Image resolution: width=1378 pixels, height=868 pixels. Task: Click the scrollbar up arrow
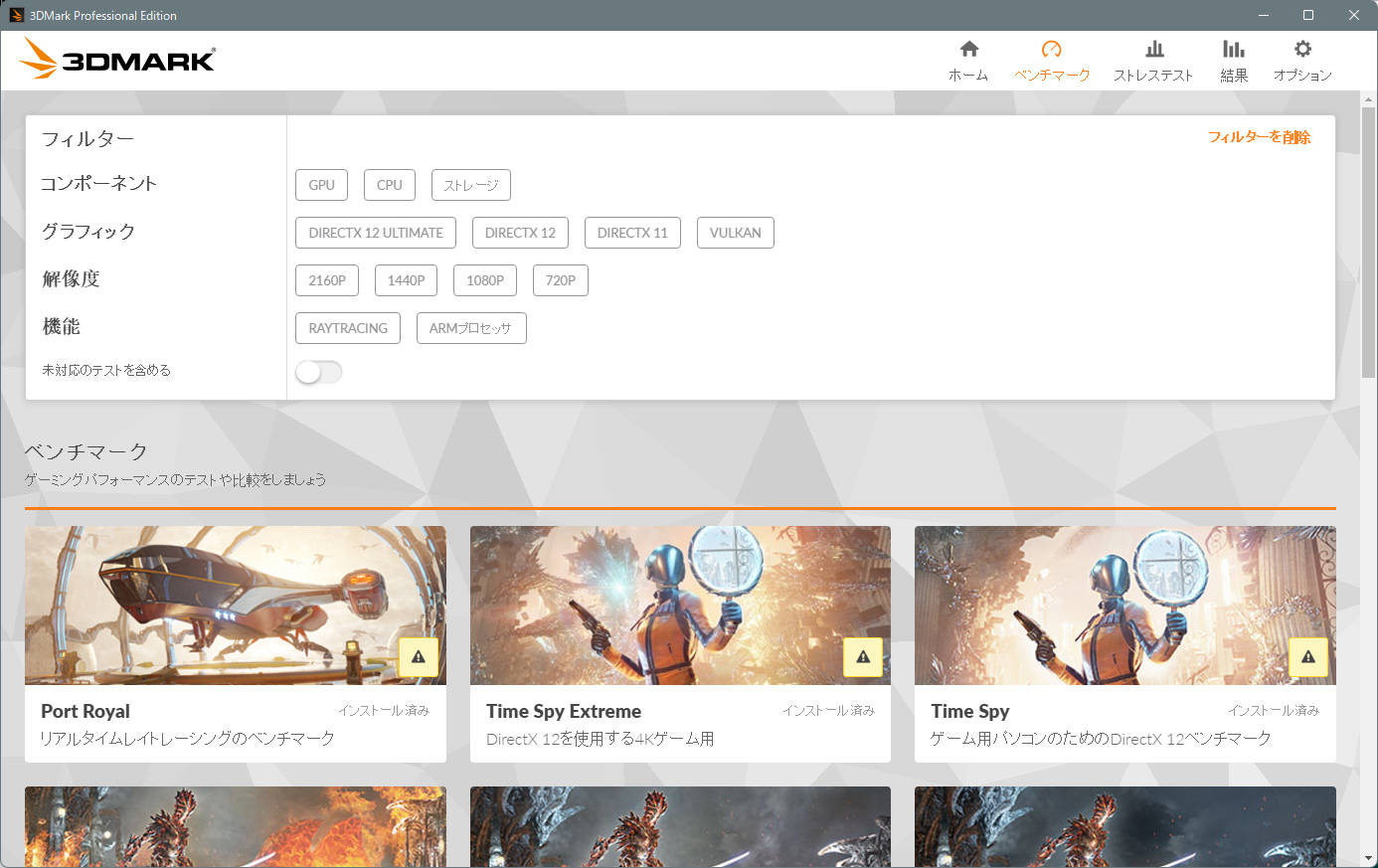click(x=1369, y=98)
